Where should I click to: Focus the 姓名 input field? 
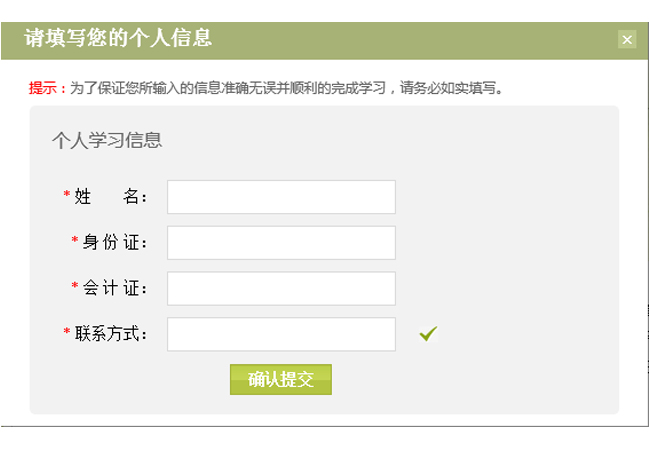point(281,197)
